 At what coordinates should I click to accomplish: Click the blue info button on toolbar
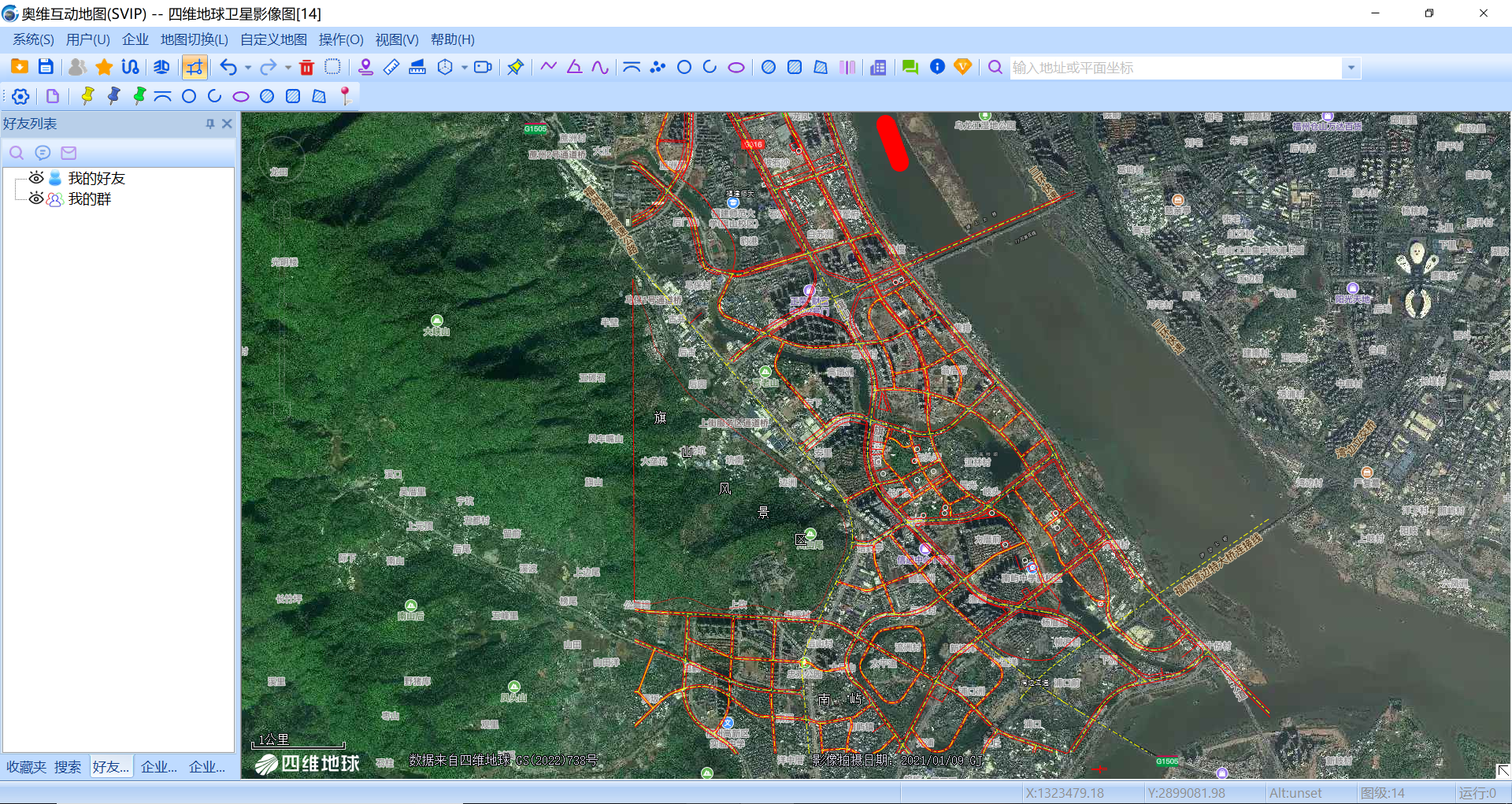[x=937, y=67]
